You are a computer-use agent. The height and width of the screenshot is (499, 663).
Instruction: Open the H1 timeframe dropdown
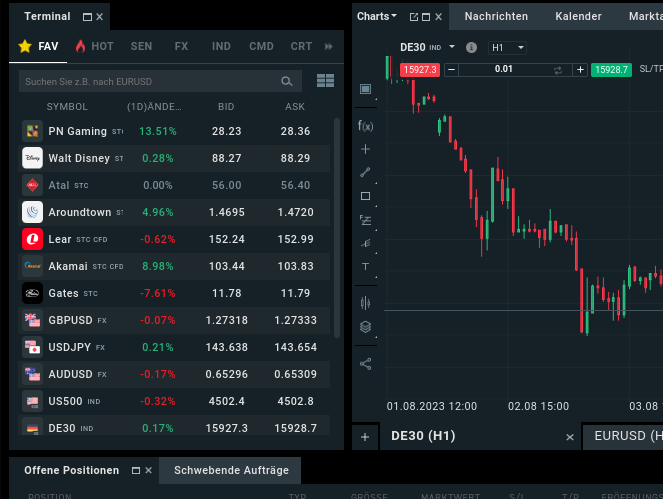pyautogui.click(x=507, y=48)
